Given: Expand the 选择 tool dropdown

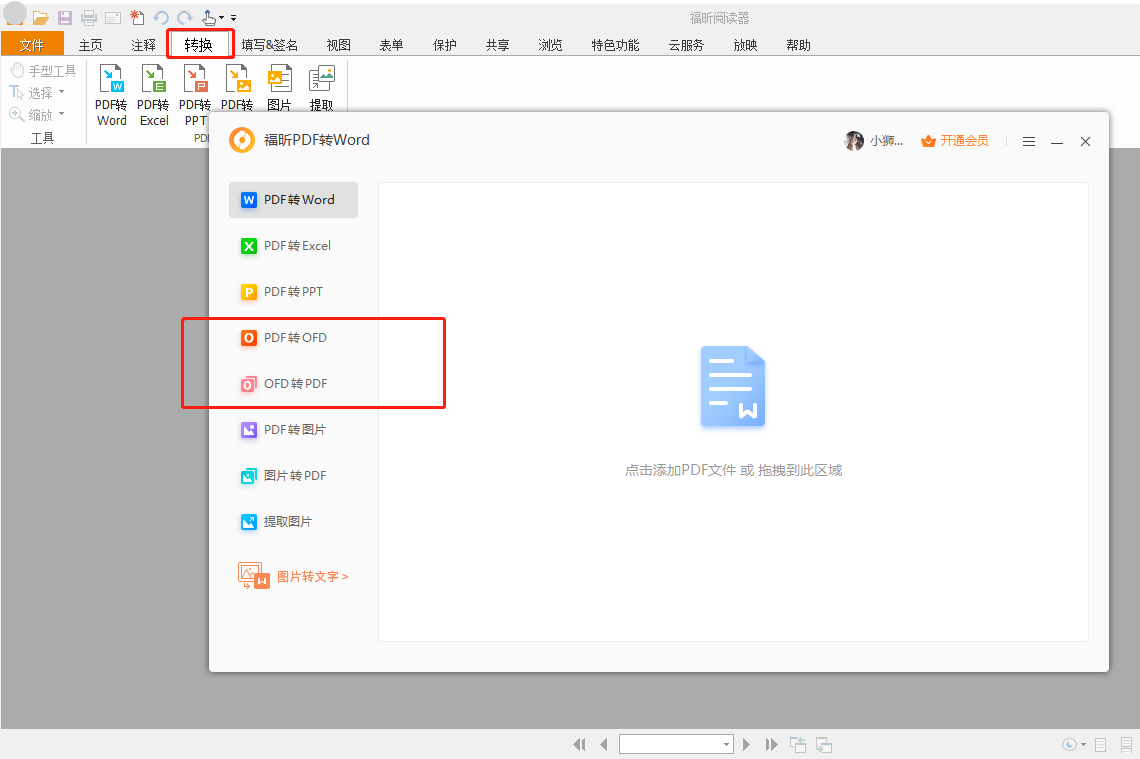Looking at the screenshot, I should (60, 91).
